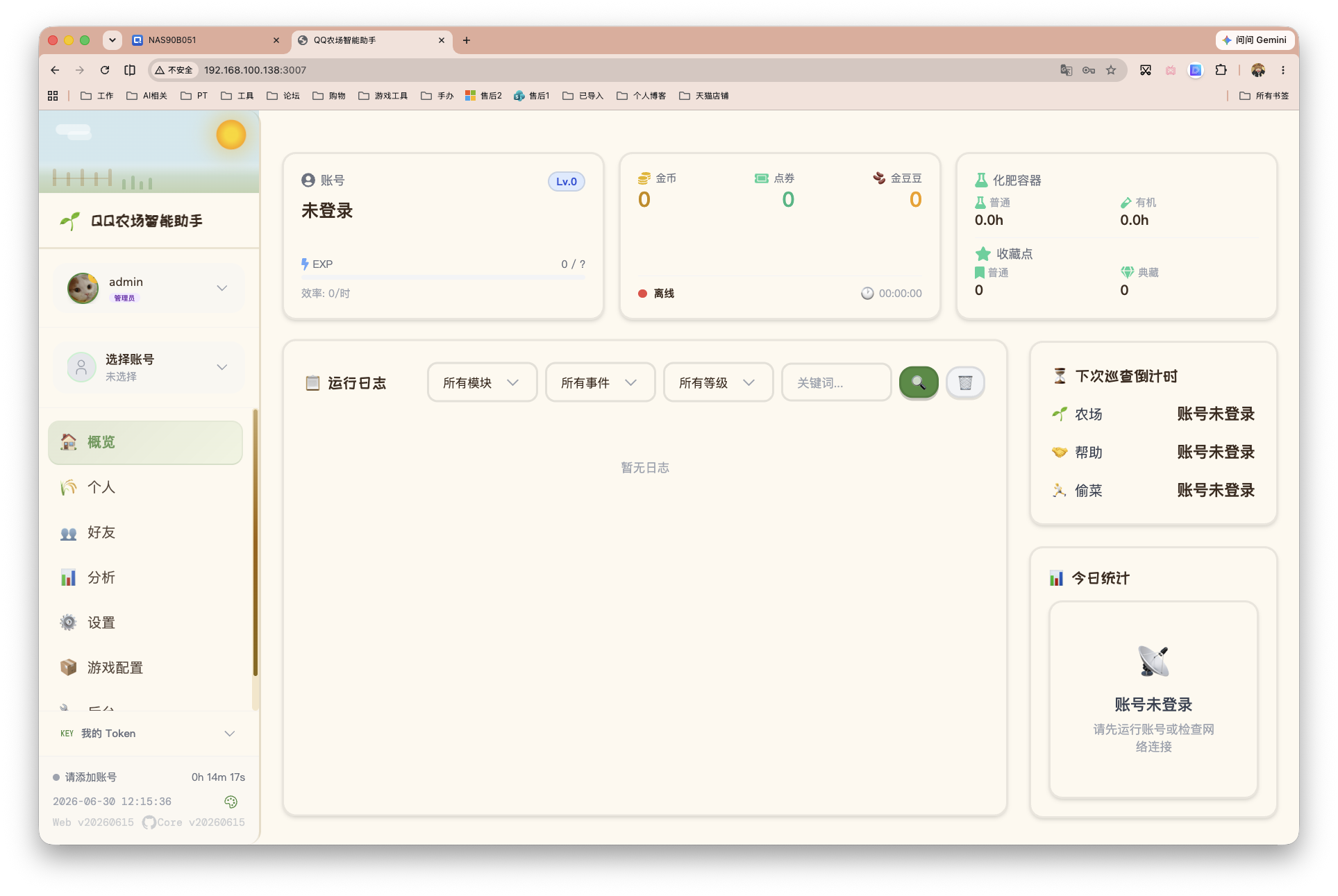Close the QQ农场智能助手 browser tab
The width and height of the screenshot is (1338, 896).
pyautogui.click(x=441, y=40)
